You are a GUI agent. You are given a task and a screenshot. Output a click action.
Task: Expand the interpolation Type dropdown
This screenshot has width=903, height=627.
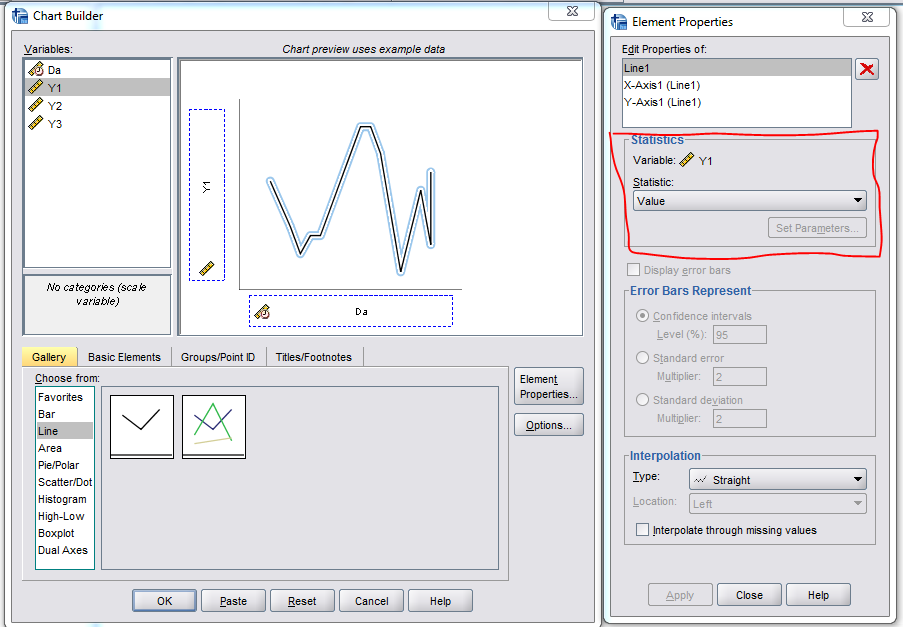click(749, 480)
